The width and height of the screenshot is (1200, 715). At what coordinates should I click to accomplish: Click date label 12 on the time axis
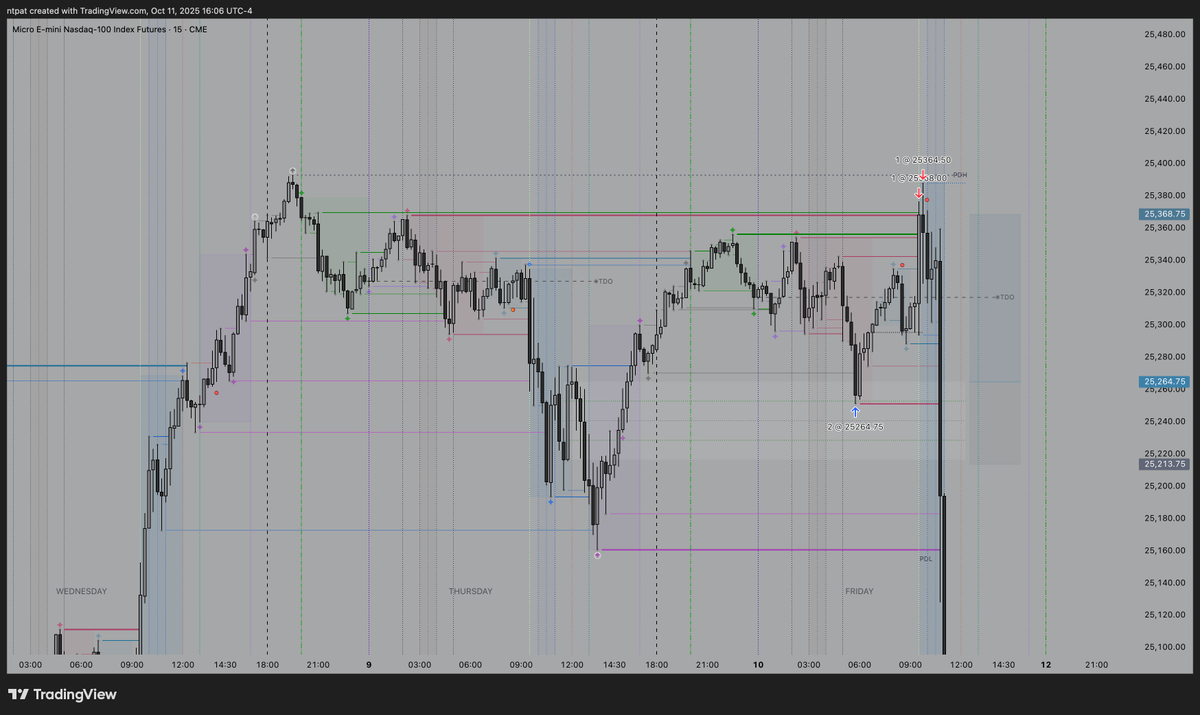pos(1045,664)
